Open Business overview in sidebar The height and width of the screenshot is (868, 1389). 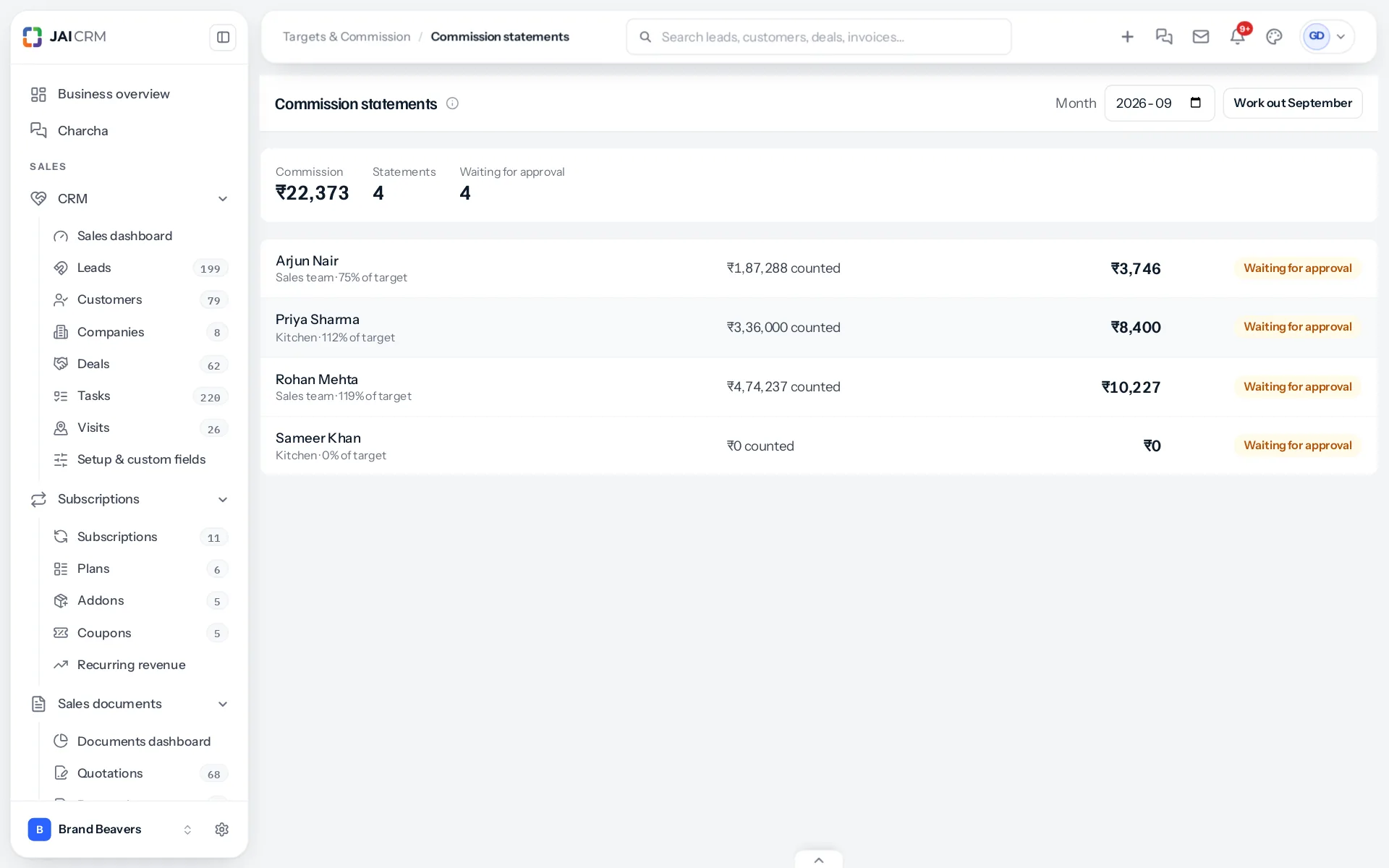point(129,94)
